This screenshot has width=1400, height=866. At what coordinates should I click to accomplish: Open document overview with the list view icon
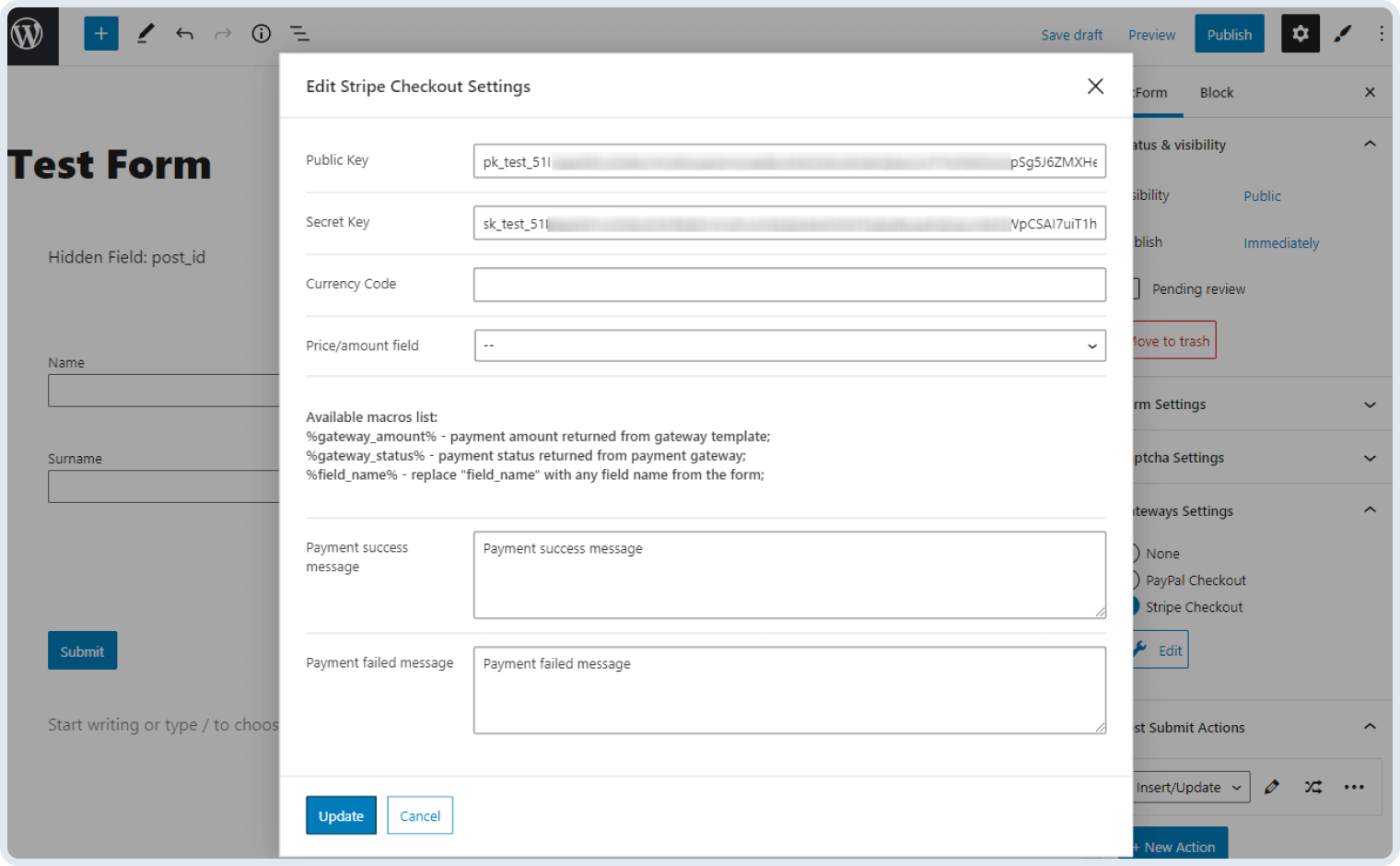(x=299, y=33)
